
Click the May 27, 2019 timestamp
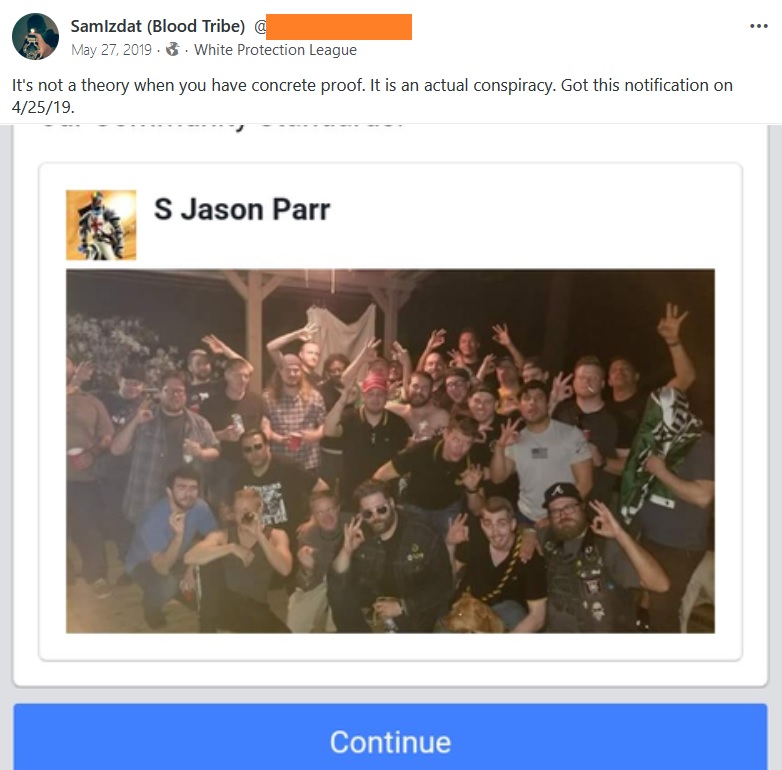click(111, 50)
